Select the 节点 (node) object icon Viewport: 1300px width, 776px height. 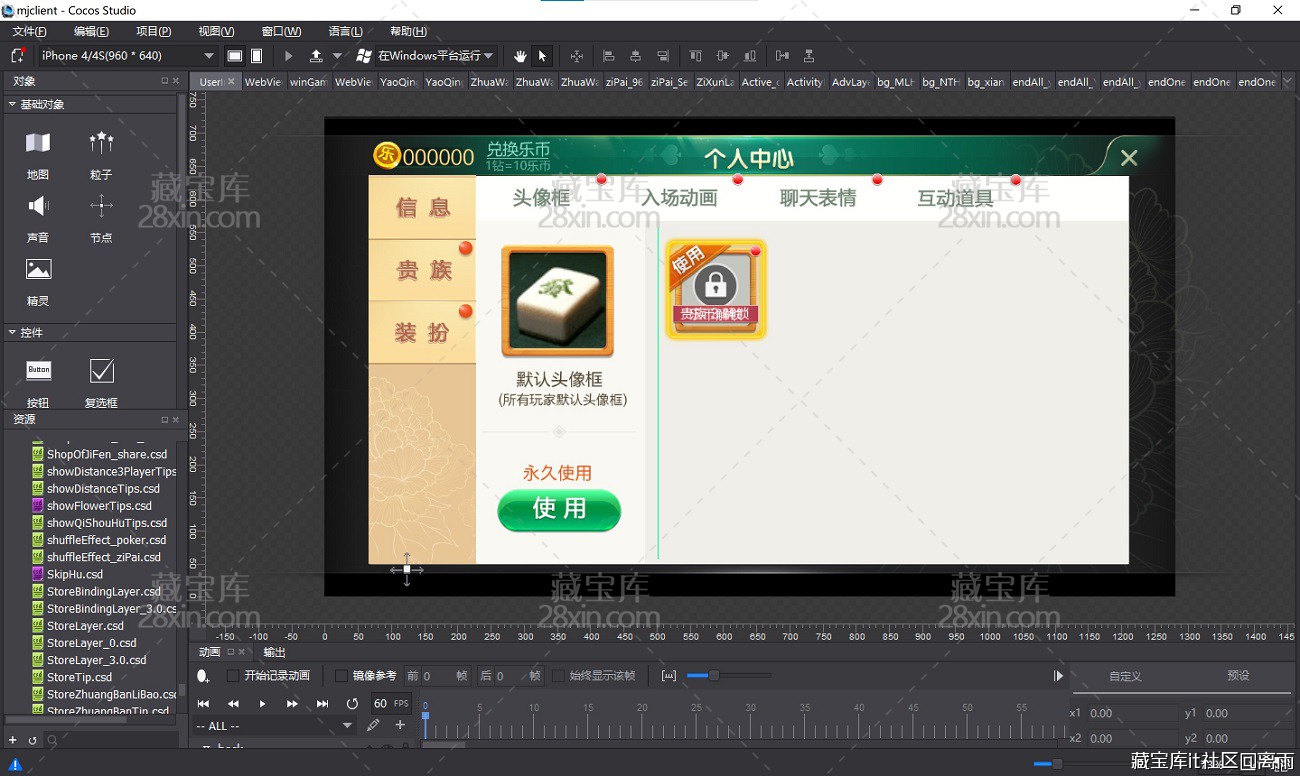(x=101, y=207)
